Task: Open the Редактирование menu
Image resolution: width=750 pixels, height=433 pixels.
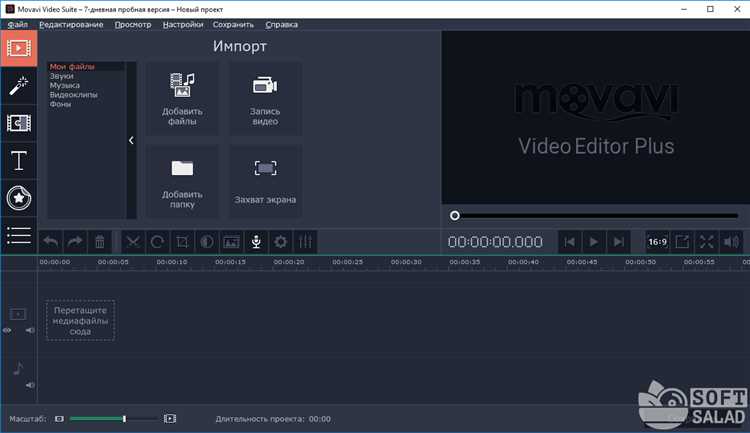Action: (71, 24)
